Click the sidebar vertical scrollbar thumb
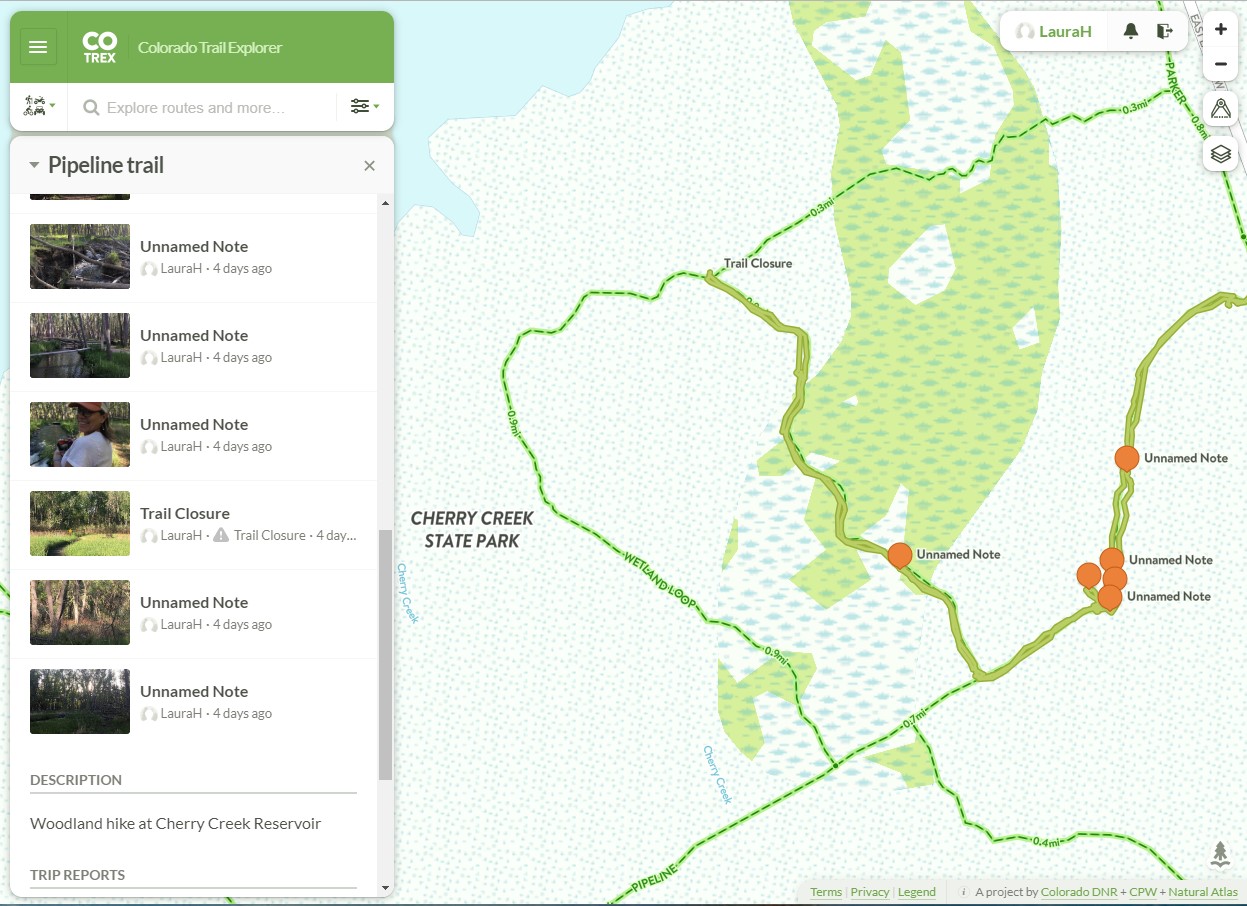The height and width of the screenshot is (906, 1247). 385,655
